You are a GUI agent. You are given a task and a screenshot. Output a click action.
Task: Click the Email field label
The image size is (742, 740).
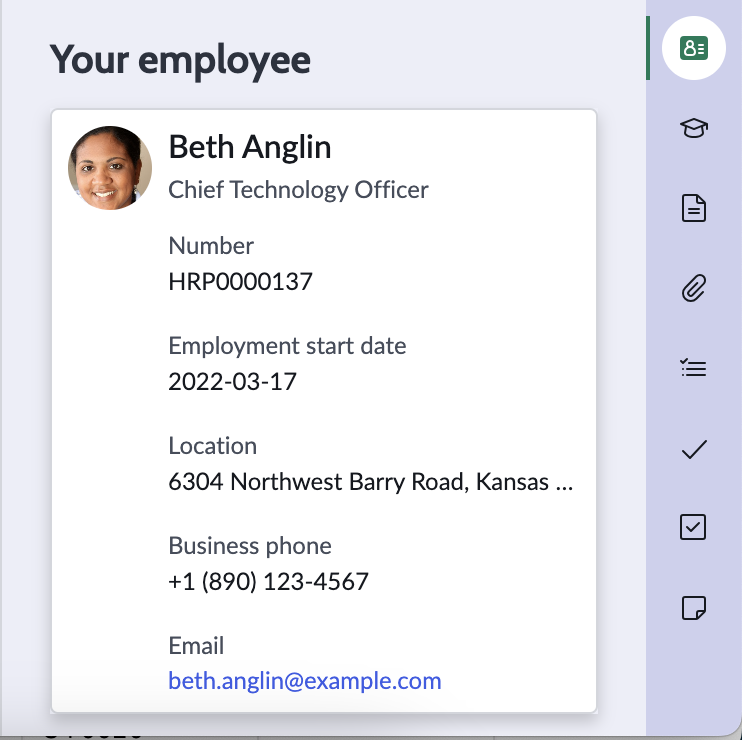(x=196, y=646)
